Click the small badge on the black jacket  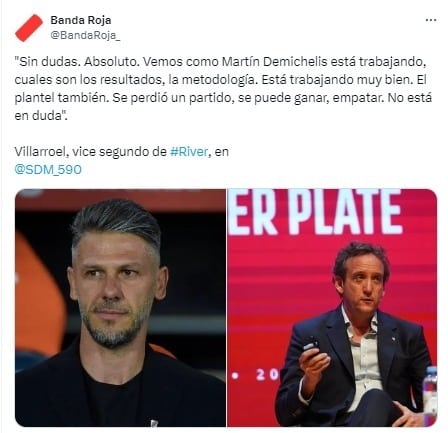coord(154,423)
